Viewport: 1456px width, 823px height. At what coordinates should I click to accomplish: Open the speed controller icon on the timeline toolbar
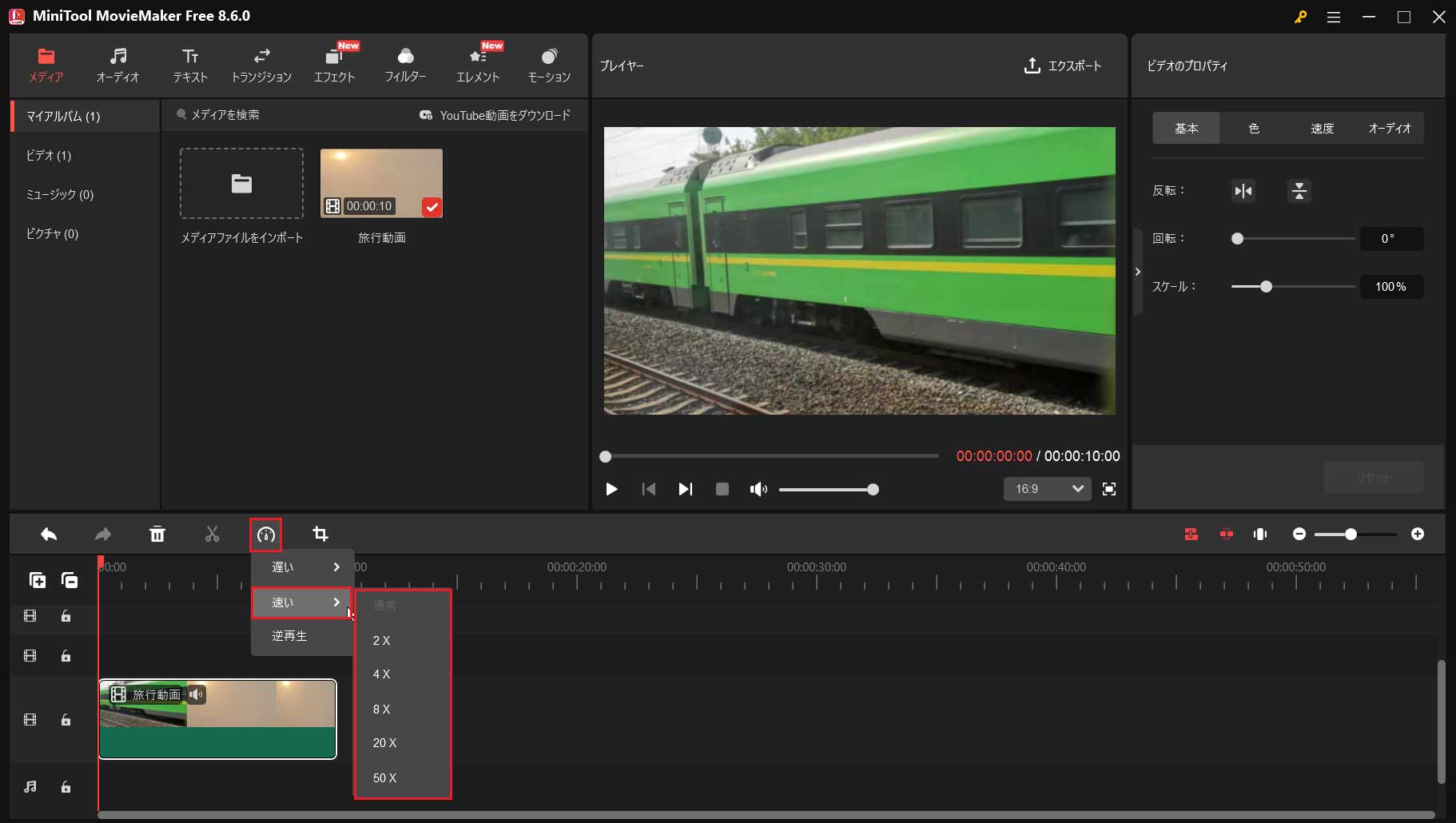point(265,534)
